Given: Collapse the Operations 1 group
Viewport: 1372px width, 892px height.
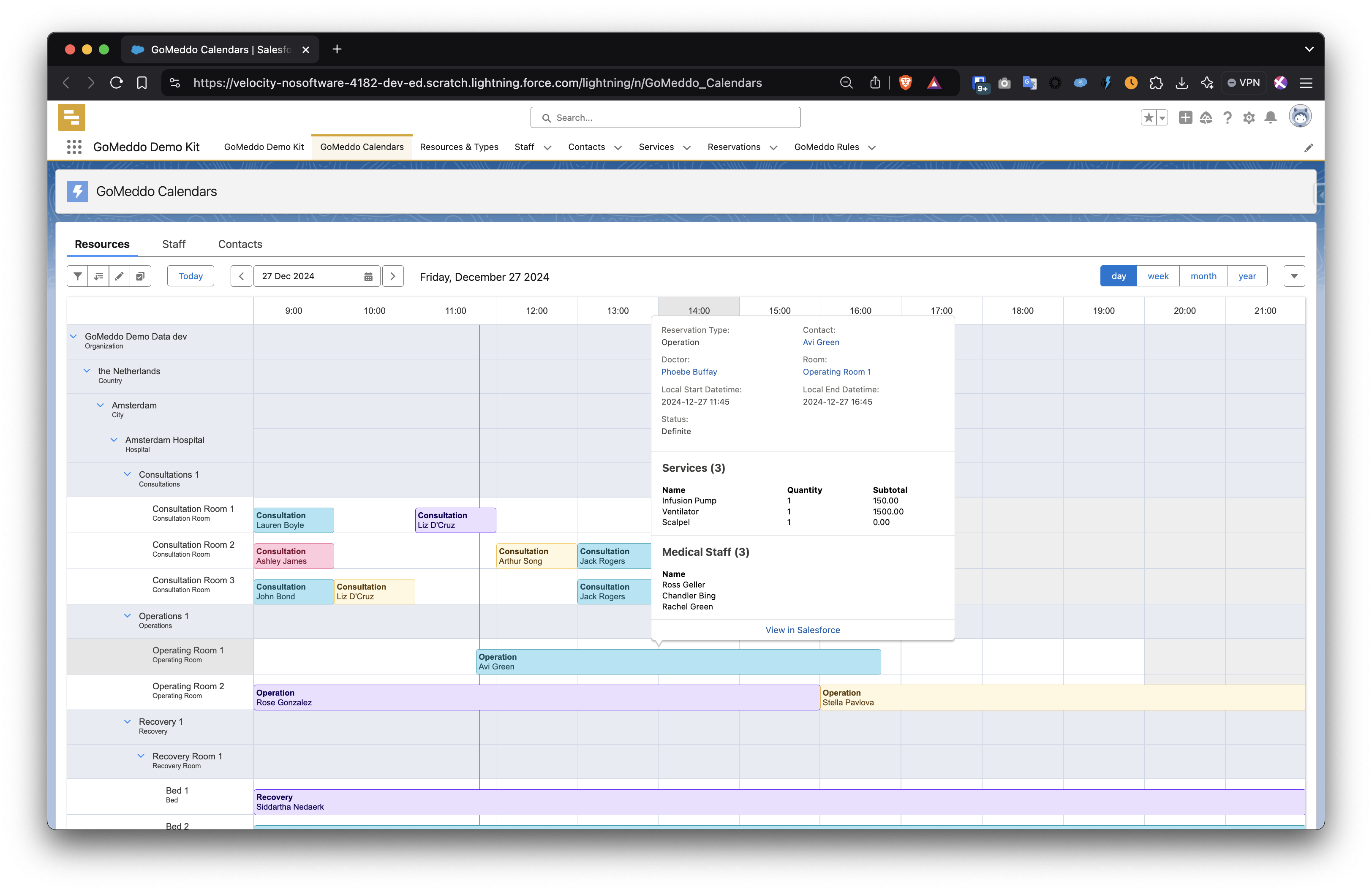Looking at the screenshot, I should [x=128, y=615].
